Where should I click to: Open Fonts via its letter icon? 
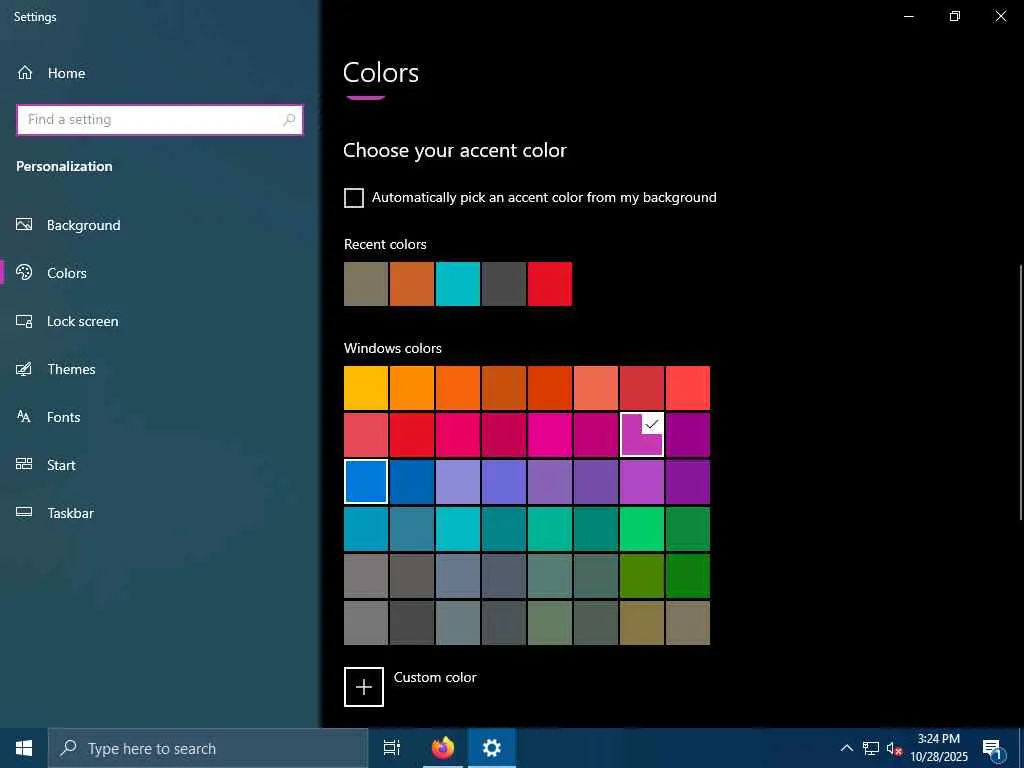click(24, 417)
